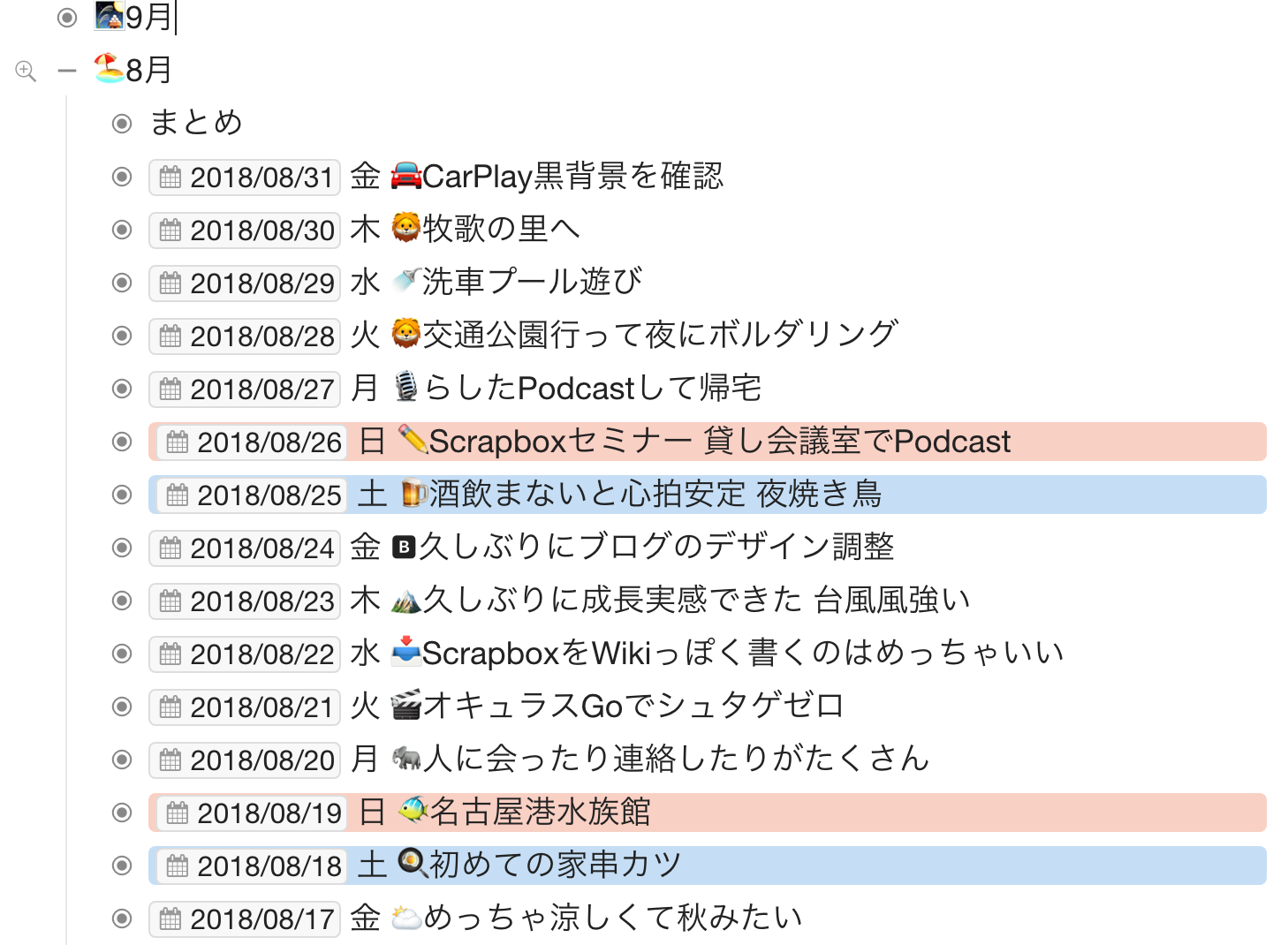1288x945 pixels.
Task: Open the 2018/08/19 date tag
Action: point(250,813)
